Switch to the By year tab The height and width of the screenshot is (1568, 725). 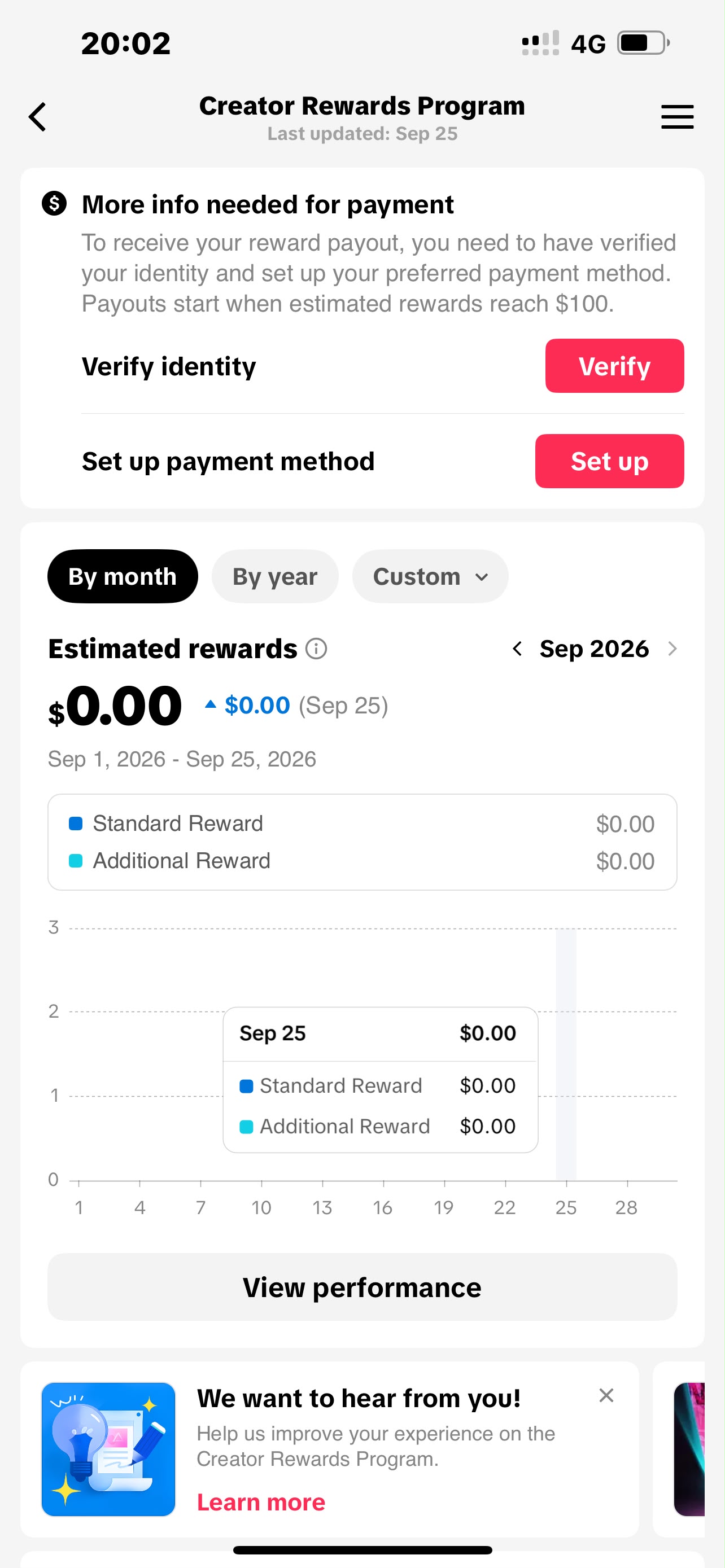[x=275, y=576]
